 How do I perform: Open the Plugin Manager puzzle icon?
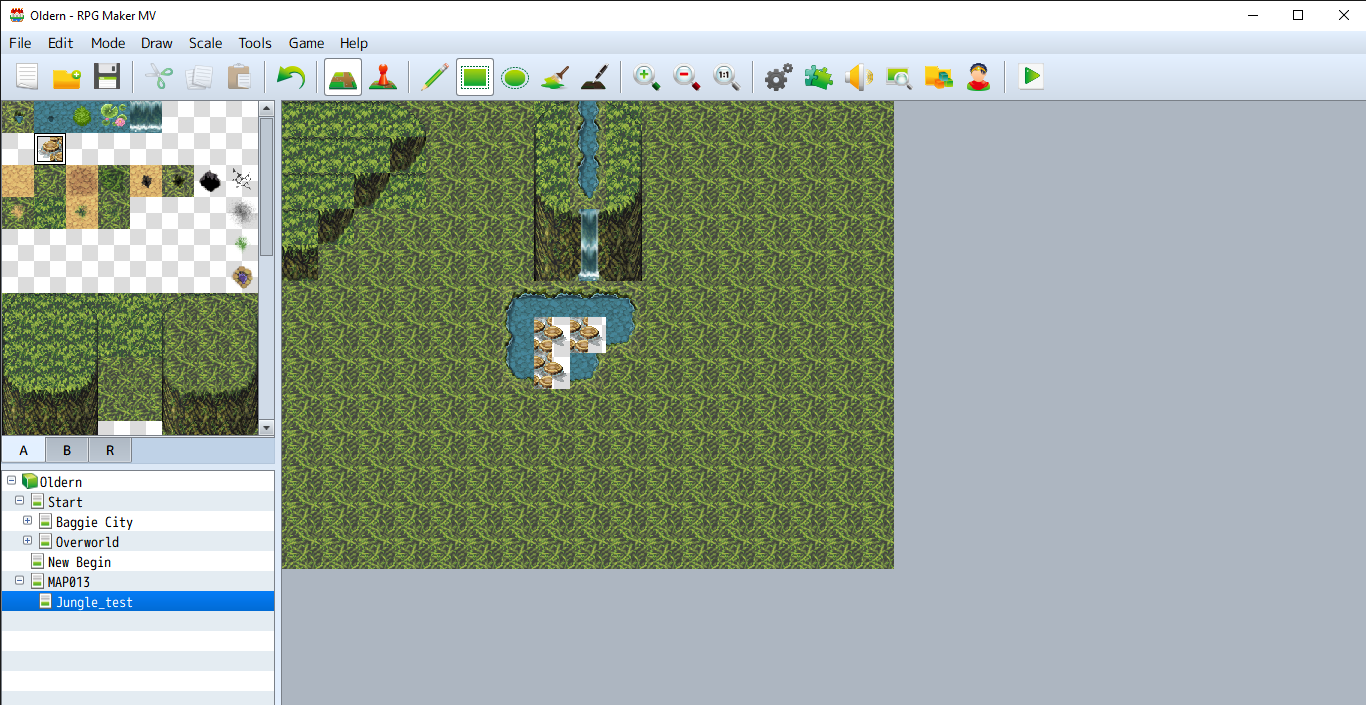point(819,77)
